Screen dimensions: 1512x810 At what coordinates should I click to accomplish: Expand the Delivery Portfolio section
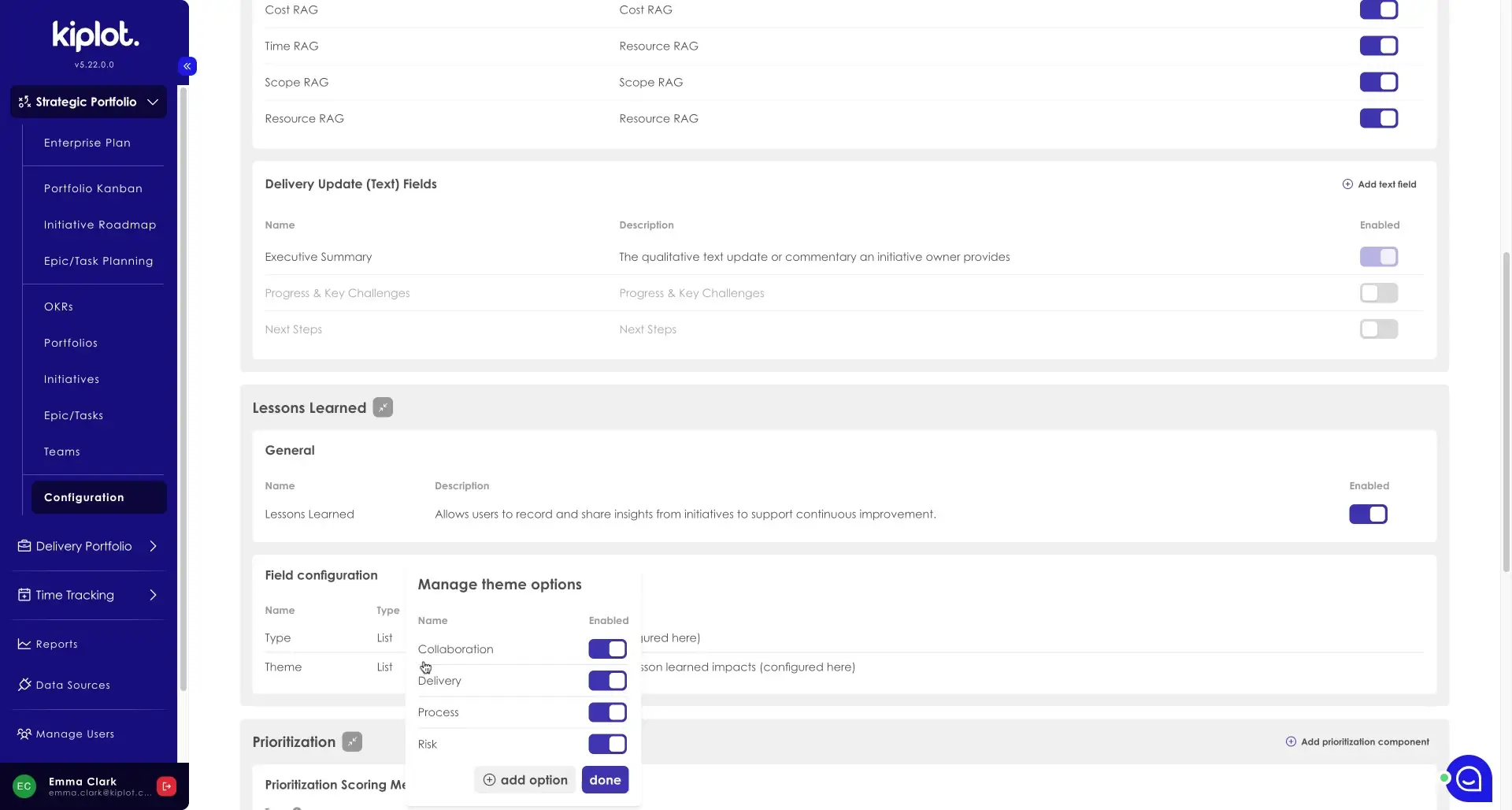click(x=153, y=545)
